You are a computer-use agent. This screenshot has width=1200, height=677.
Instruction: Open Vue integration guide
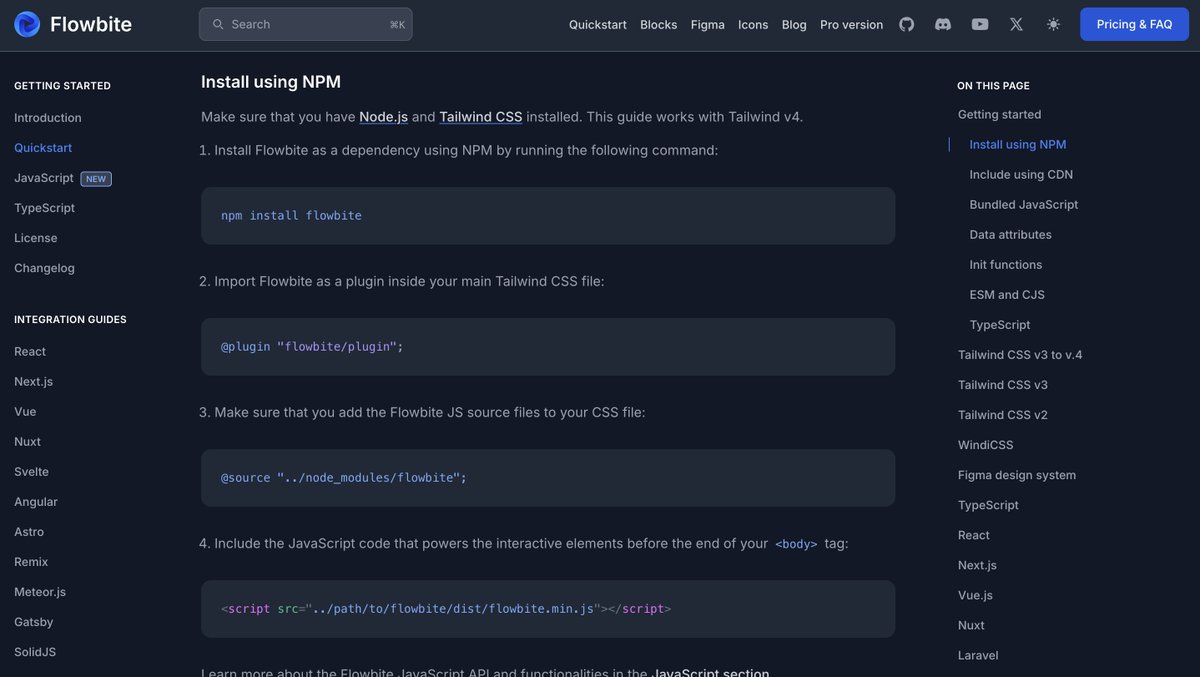25,412
